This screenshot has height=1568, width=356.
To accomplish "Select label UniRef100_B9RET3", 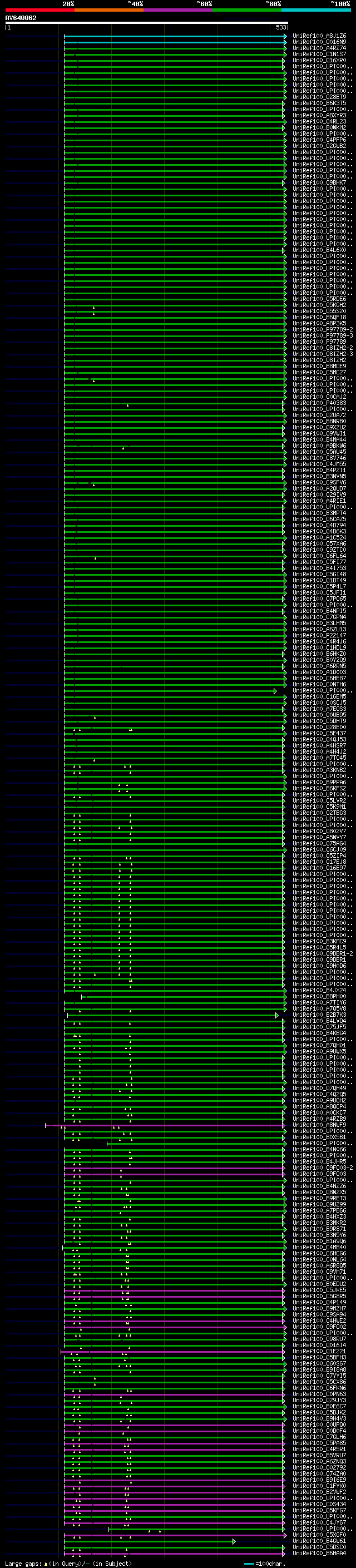I will pyautogui.click(x=319, y=1198).
